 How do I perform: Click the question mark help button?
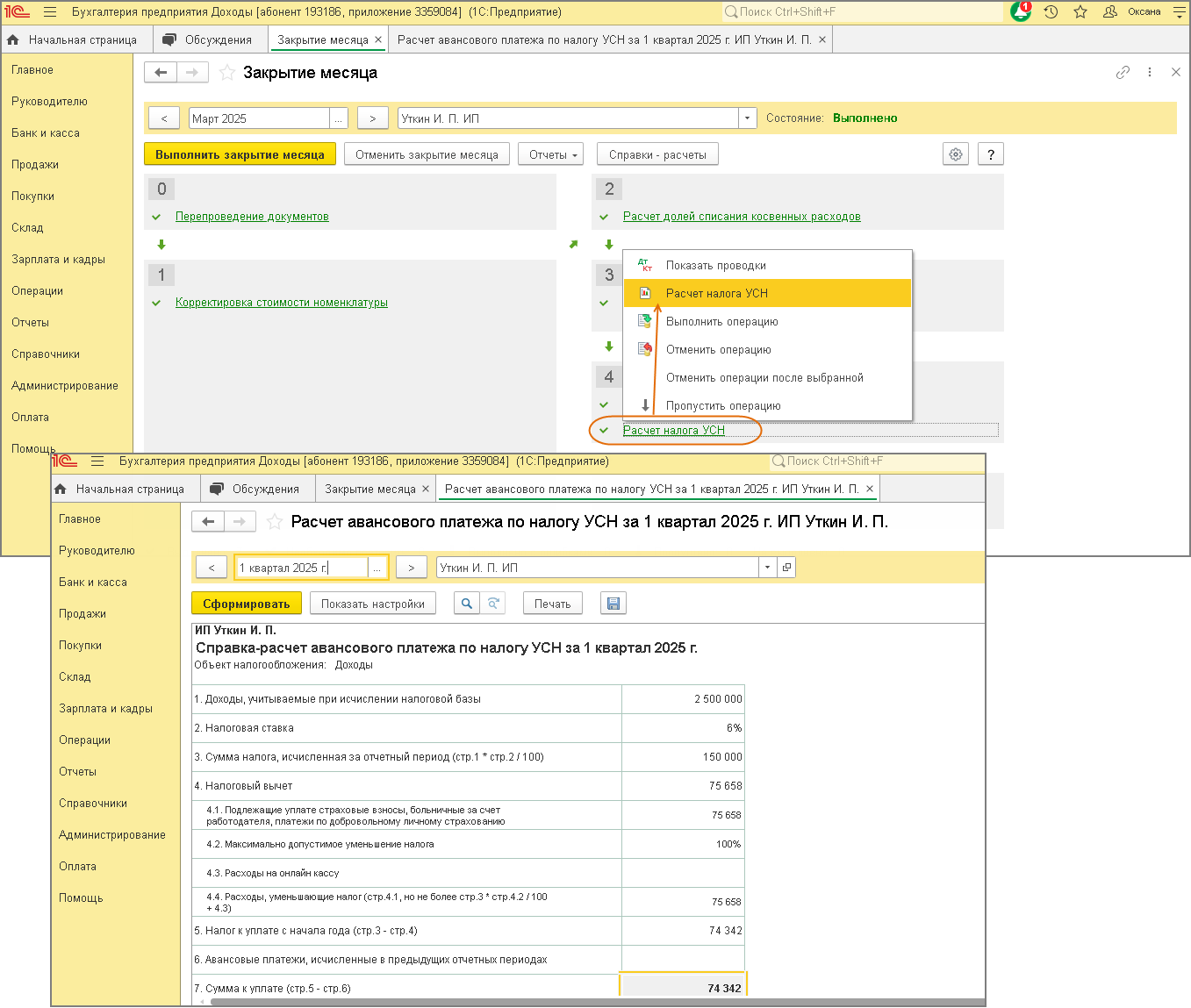coord(991,154)
